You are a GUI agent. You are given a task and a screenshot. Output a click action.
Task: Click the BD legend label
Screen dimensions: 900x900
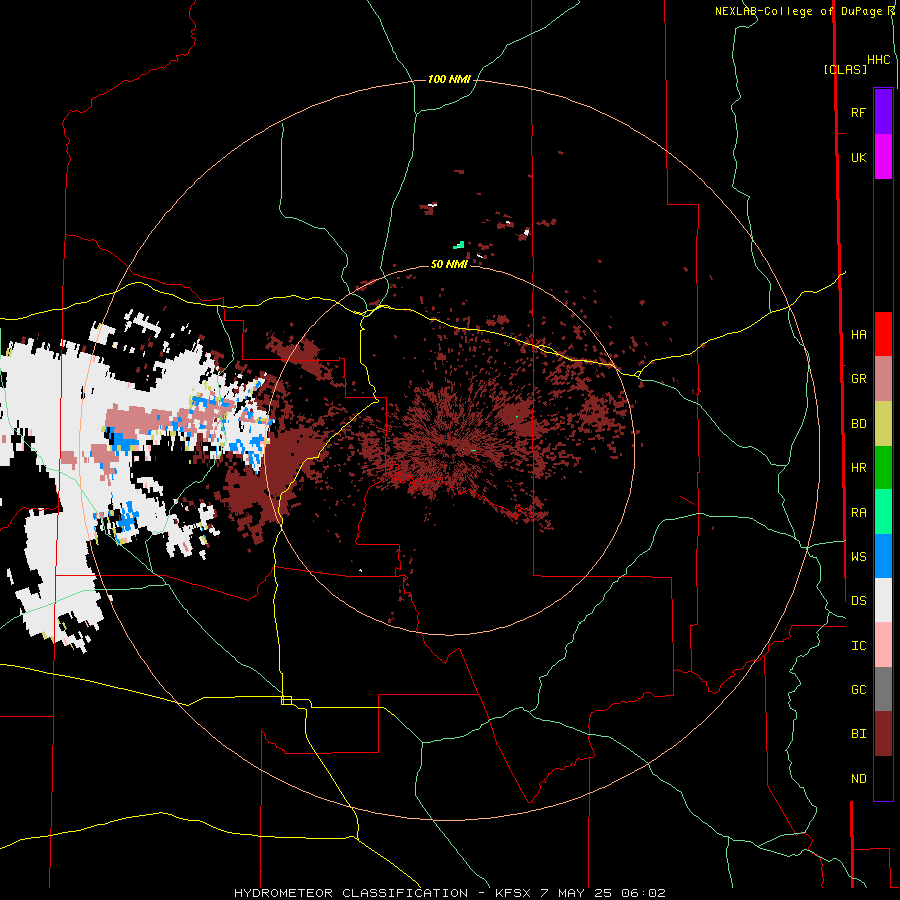pos(858,424)
